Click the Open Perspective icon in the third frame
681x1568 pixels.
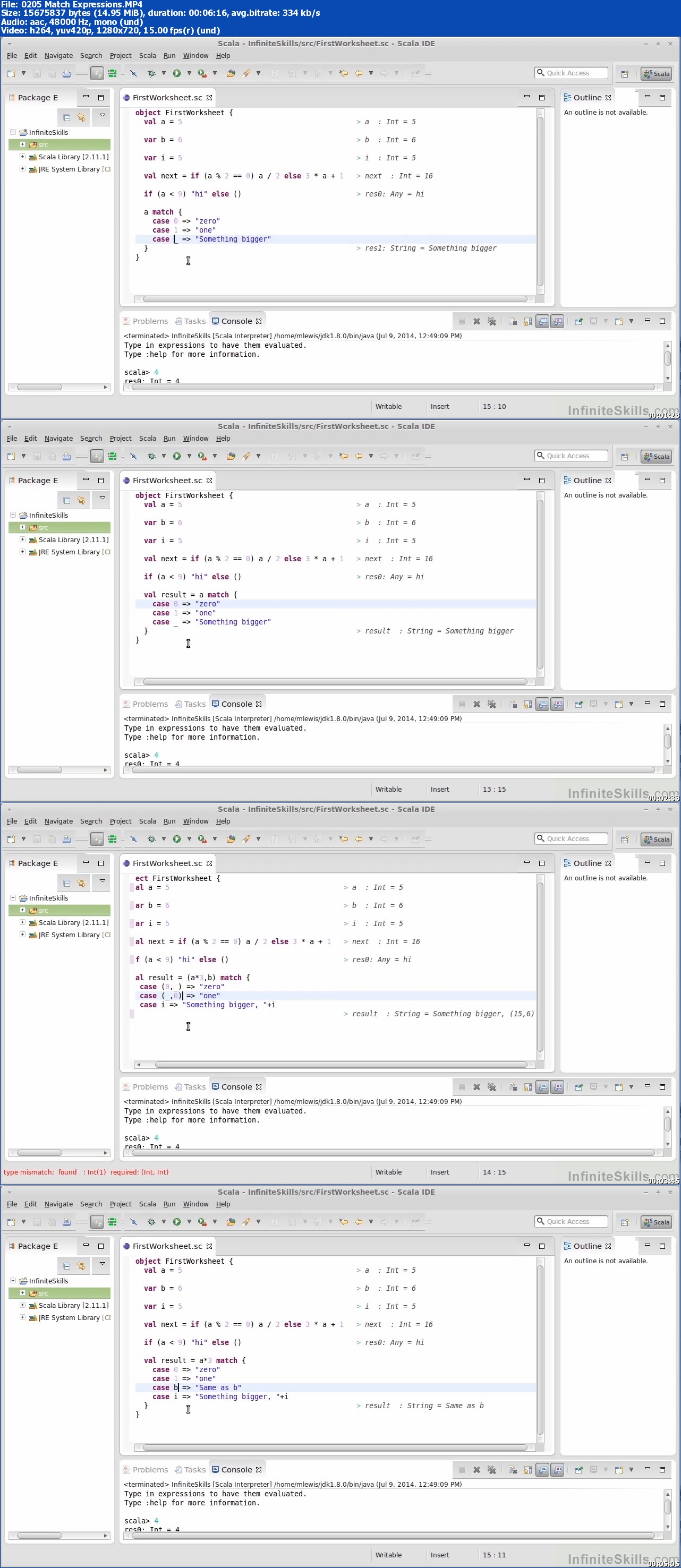pyautogui.click(x=624, y=839)
